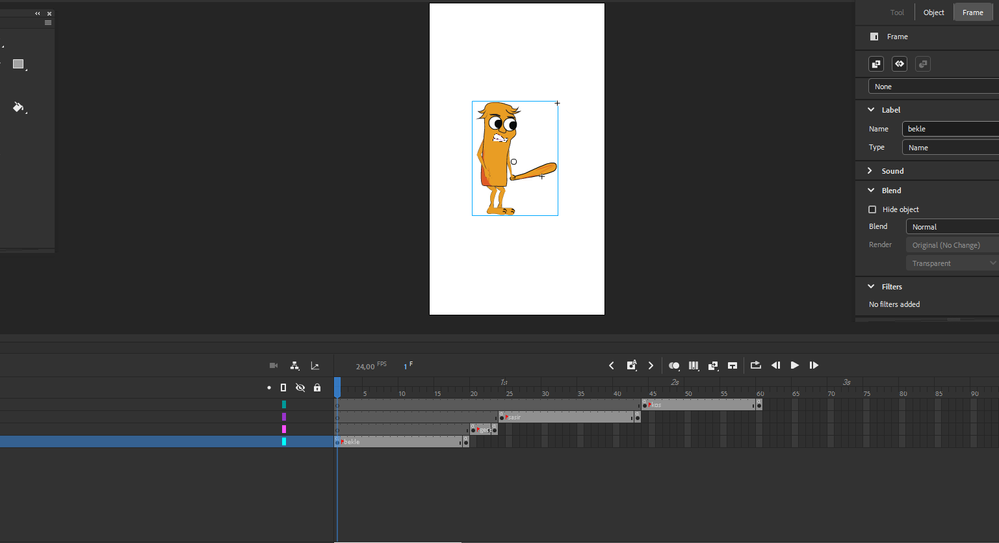Collapse the Filters section
The width and height of the screenshot is (999, 543).
click(x=871, y=286)
